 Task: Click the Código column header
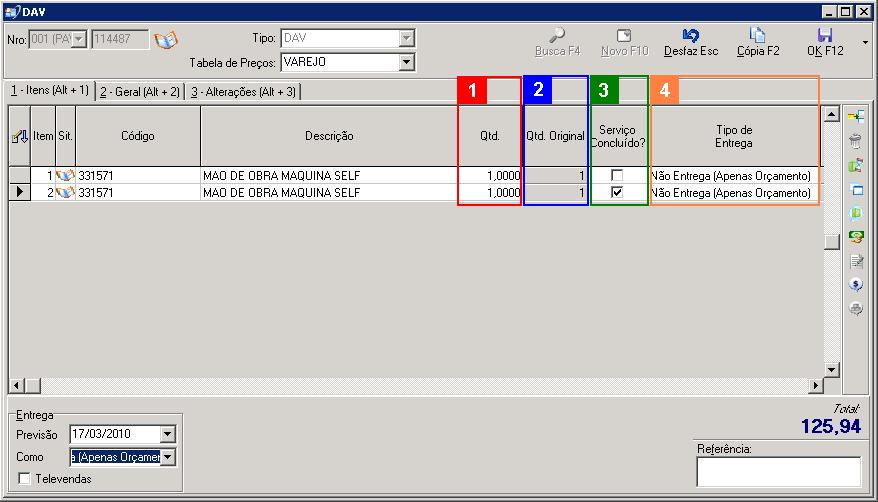[138, 136]
